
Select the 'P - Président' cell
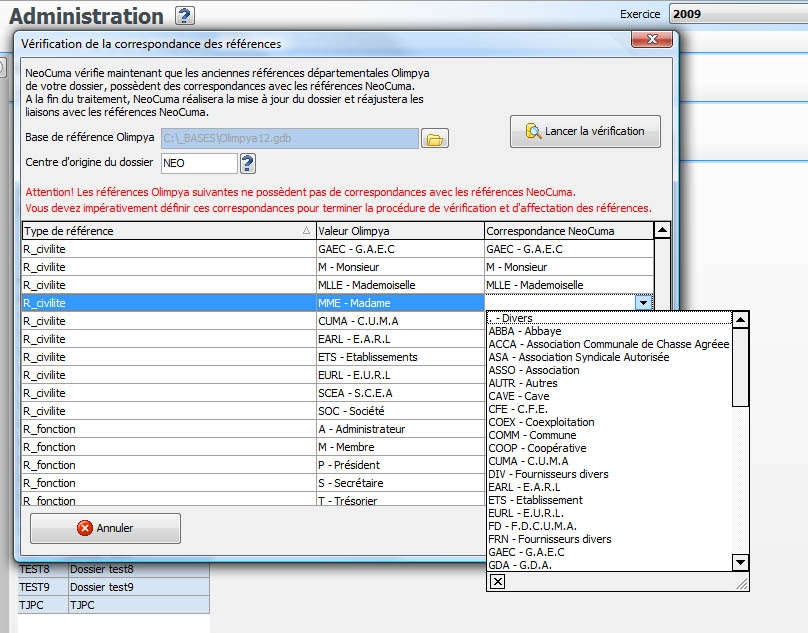pyautogui.click(x=400, y=465)
